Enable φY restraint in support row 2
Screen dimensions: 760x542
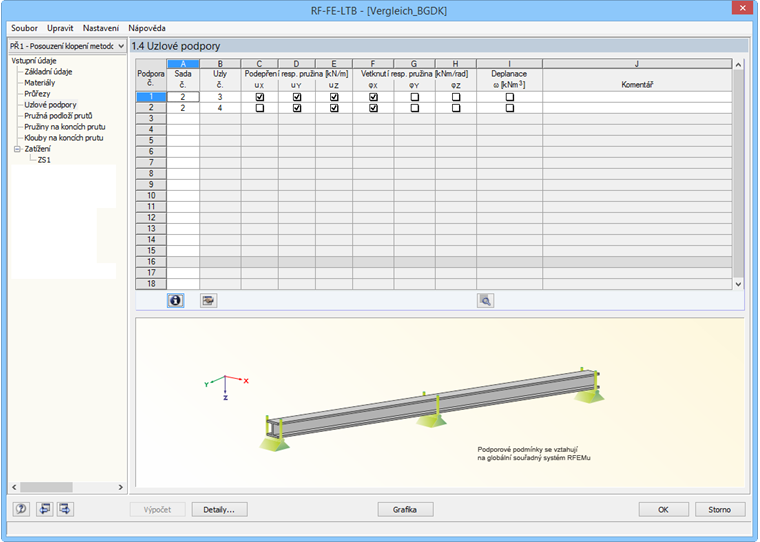414,108
